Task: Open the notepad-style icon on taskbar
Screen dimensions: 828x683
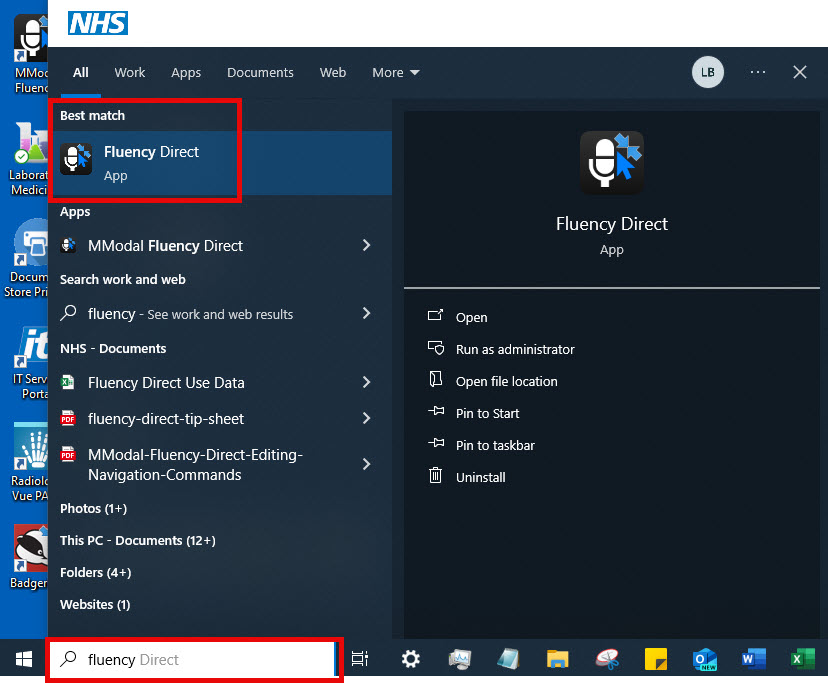Action: tap(509, 659)
